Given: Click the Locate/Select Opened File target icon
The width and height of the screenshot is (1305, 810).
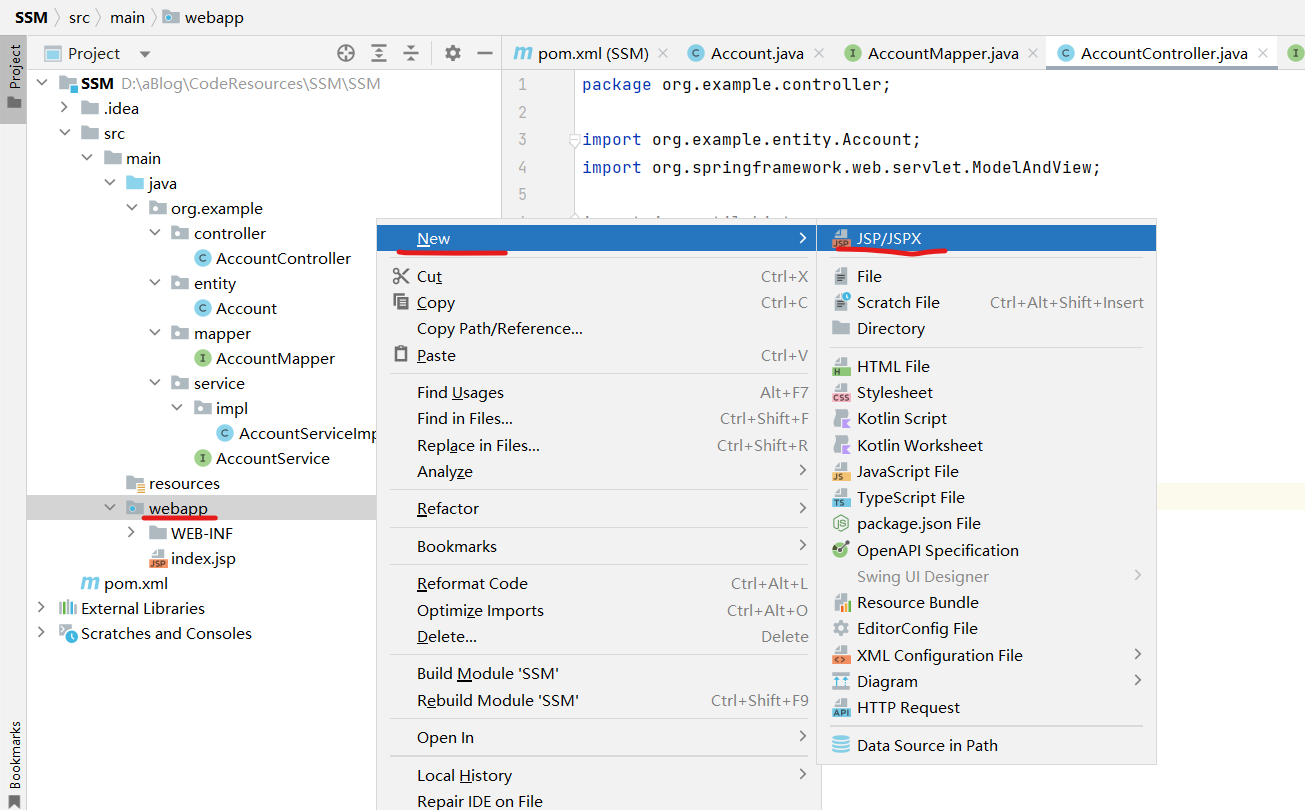Looking at the screenshot, I should (346, 53).
